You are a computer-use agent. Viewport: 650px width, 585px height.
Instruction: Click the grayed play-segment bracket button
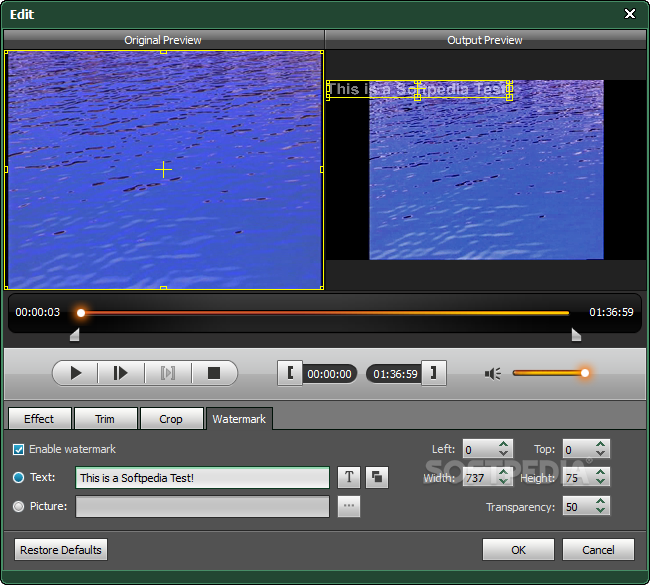pyautogui.click(x=167, y=373)
